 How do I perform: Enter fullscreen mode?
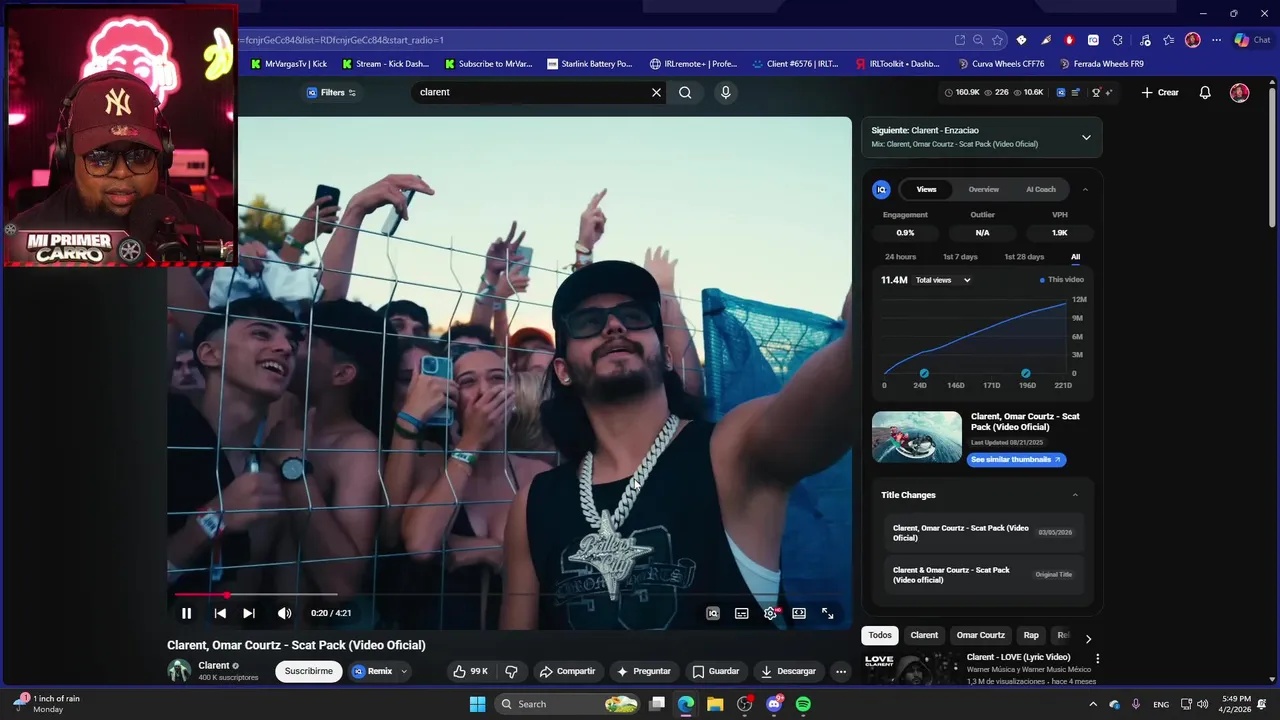828,613
